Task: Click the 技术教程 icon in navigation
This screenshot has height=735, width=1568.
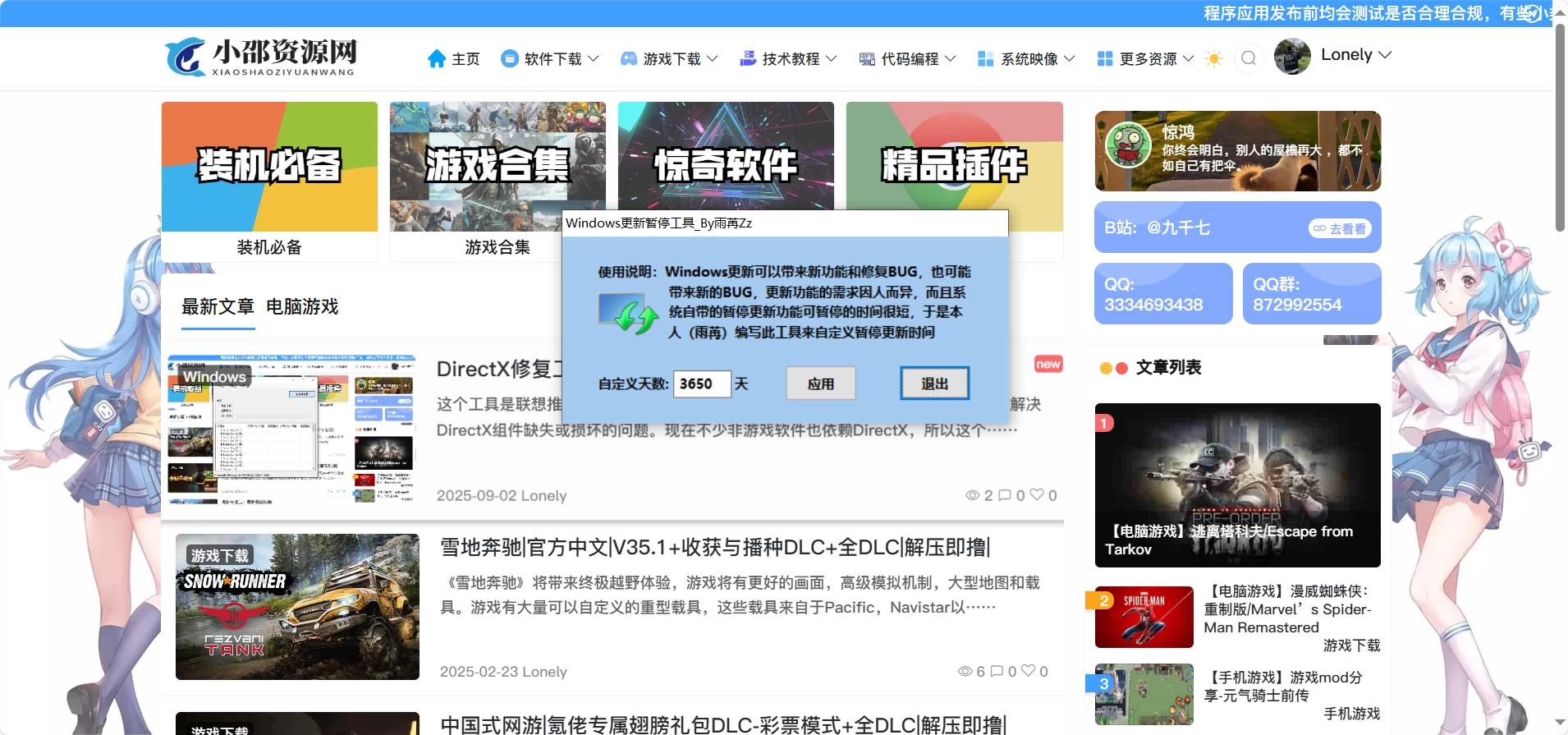Action: pyautogui.click(x=748, y=59)
